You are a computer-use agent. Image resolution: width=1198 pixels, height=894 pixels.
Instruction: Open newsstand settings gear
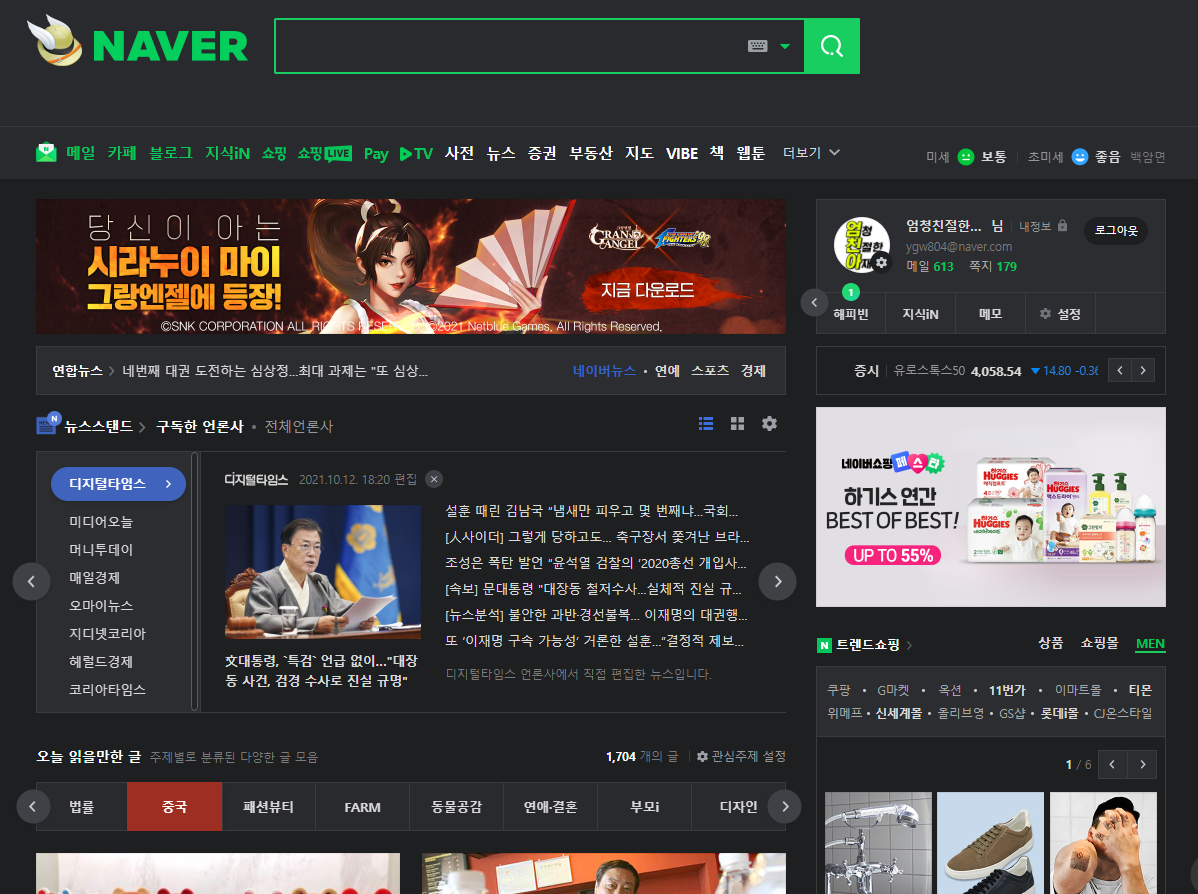point(769,423)
